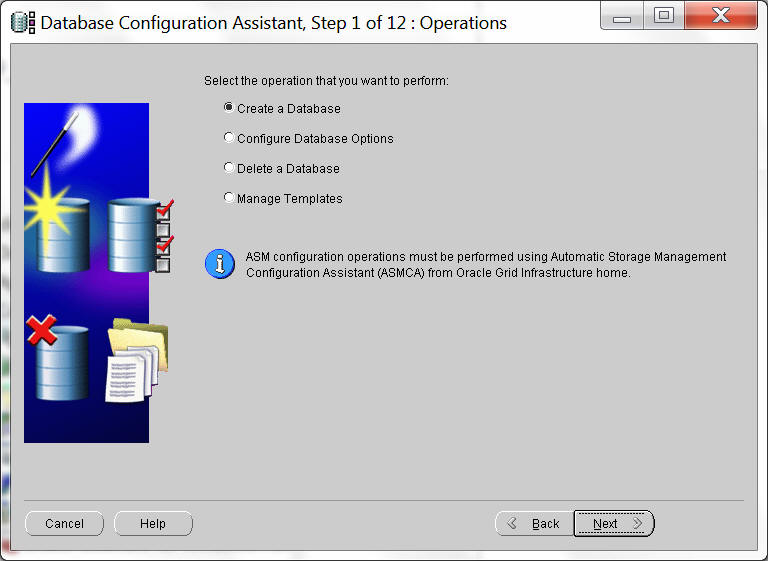
Task: Click the ASM configuration information message text
Action: coord(485,265)
